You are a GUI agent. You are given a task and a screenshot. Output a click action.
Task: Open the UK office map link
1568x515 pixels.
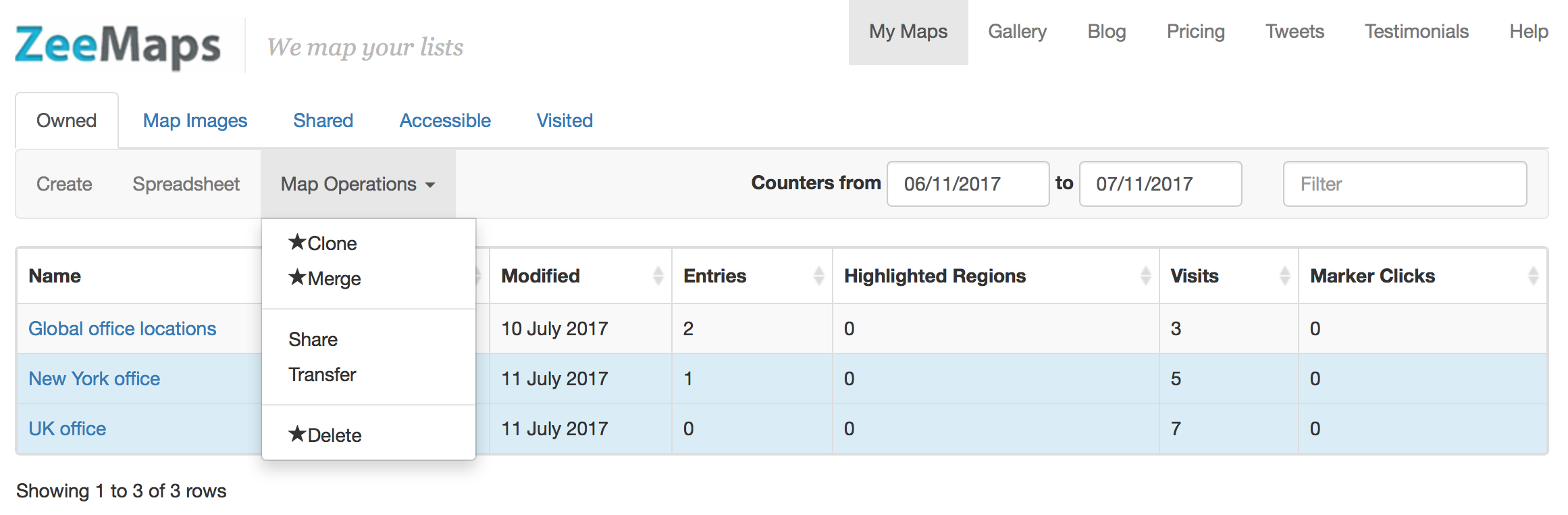pyautogui.click(x=68, y=428)
